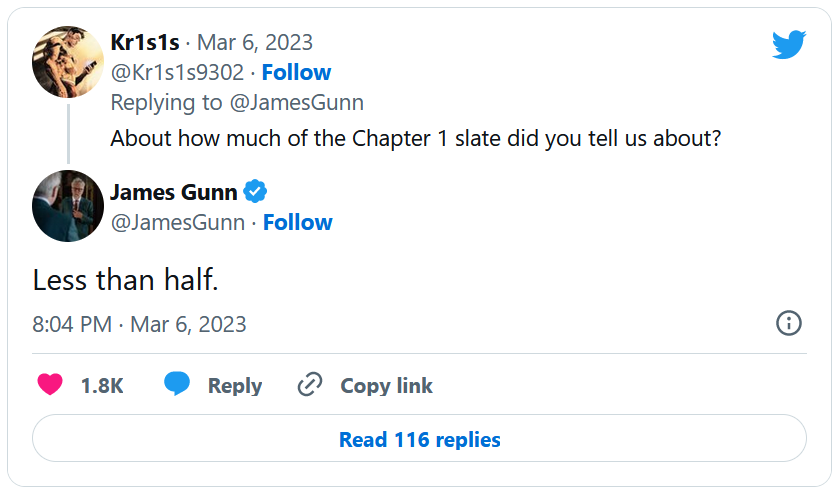Click James Gunn's verified badge
Image resolution: width=840 pixels, height=496 pixels.
[256, 192]
